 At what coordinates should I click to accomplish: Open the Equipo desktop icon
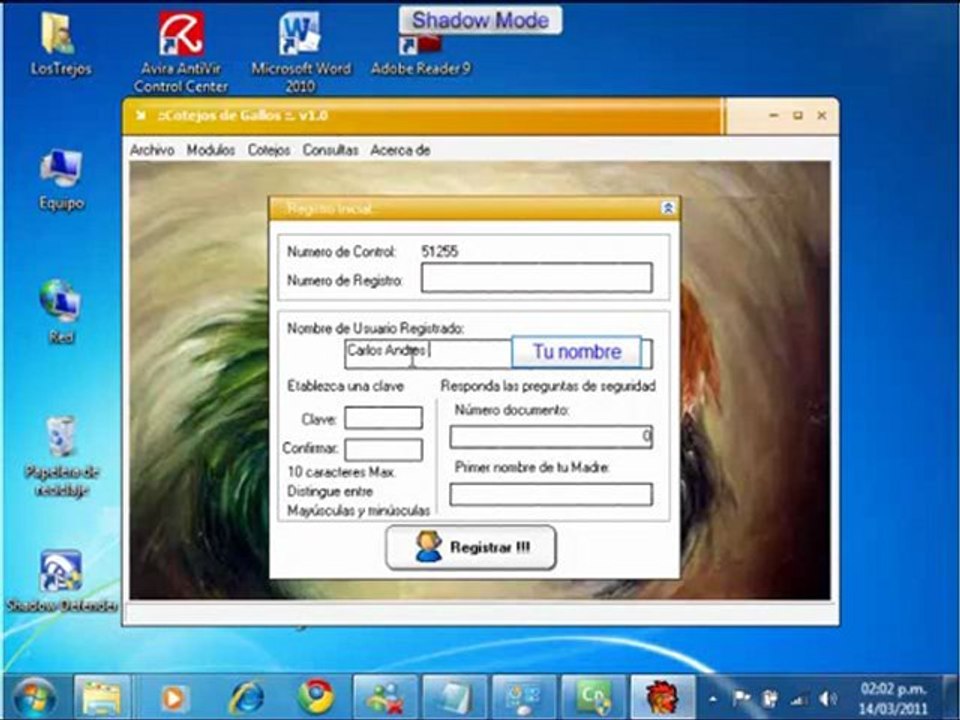coord(61,179)
